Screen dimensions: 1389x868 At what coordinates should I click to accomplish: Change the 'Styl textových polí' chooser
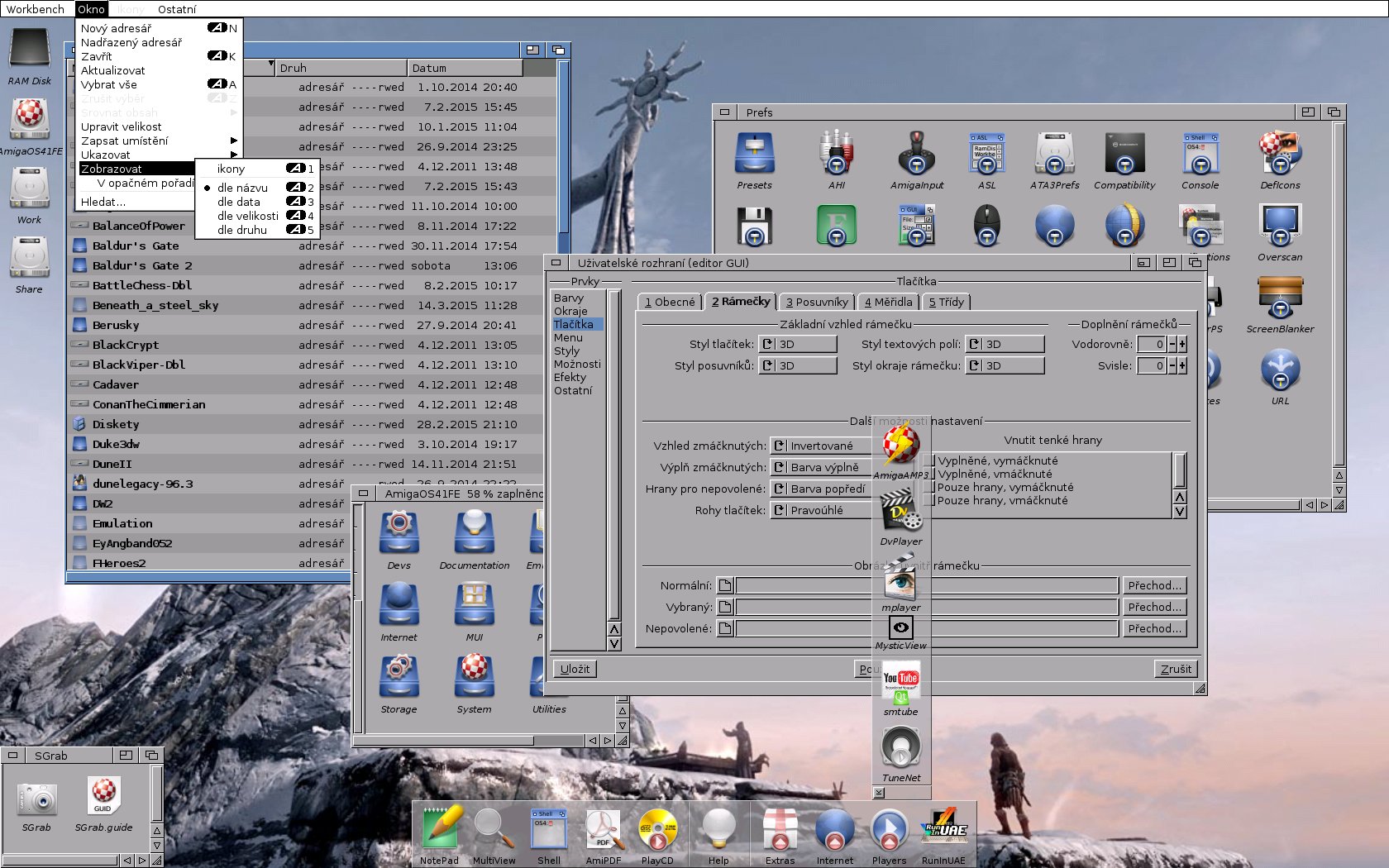tap(1005, 344)
